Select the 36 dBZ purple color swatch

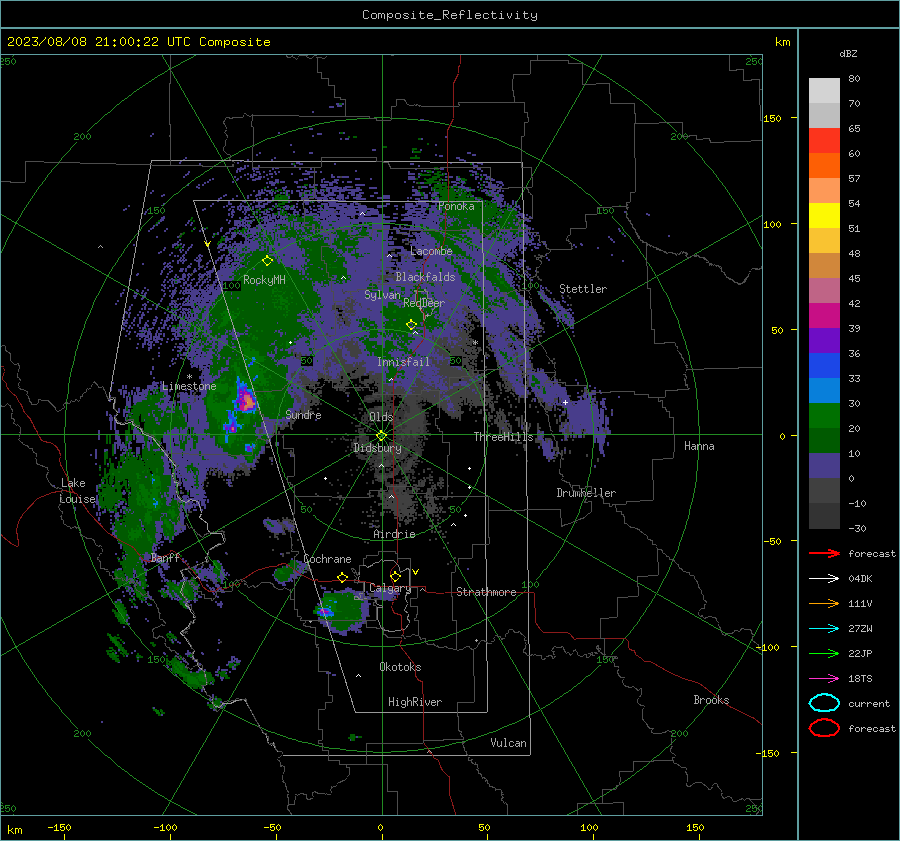pos(824,340)
